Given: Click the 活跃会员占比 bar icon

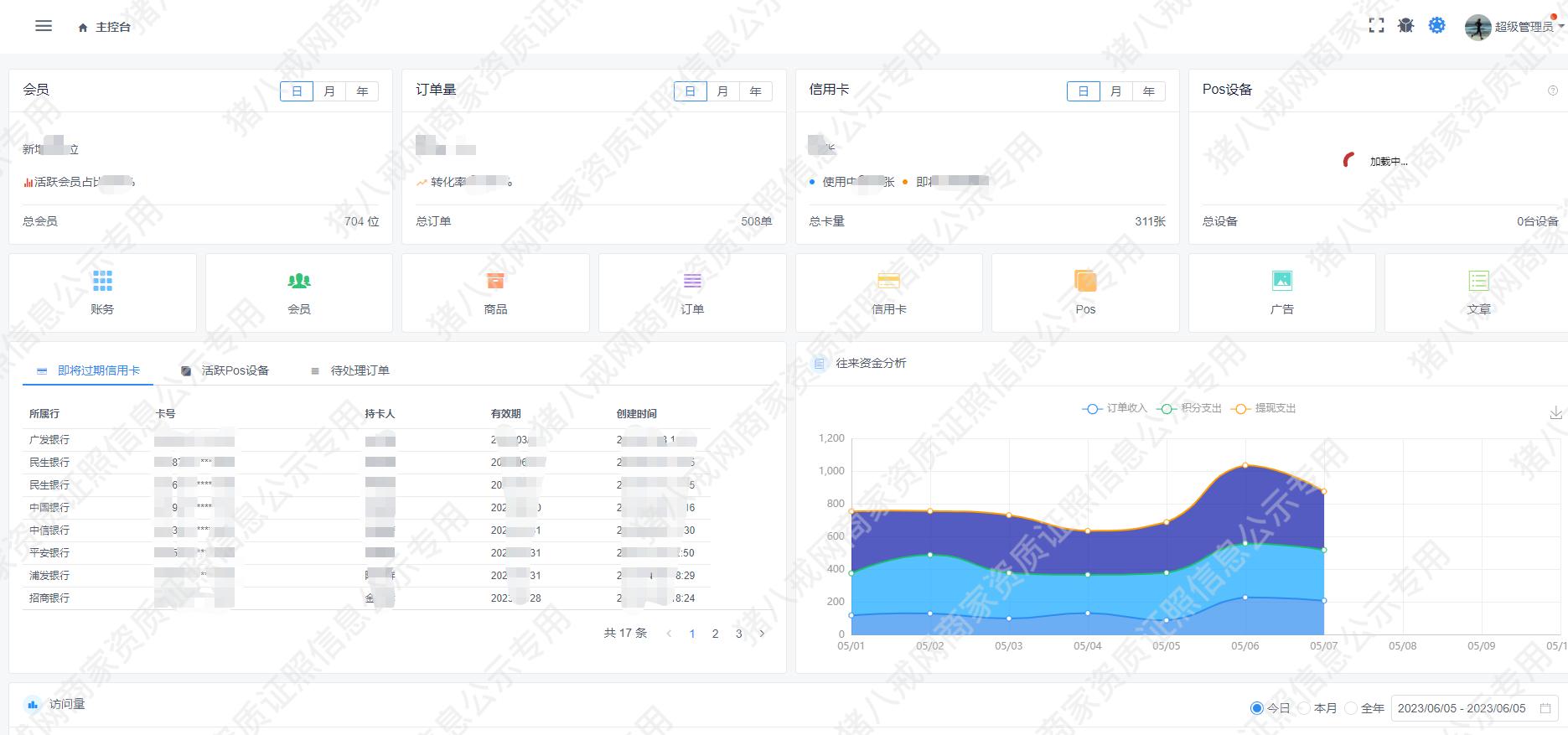Looking at the screenshot, I should (28, 182).
